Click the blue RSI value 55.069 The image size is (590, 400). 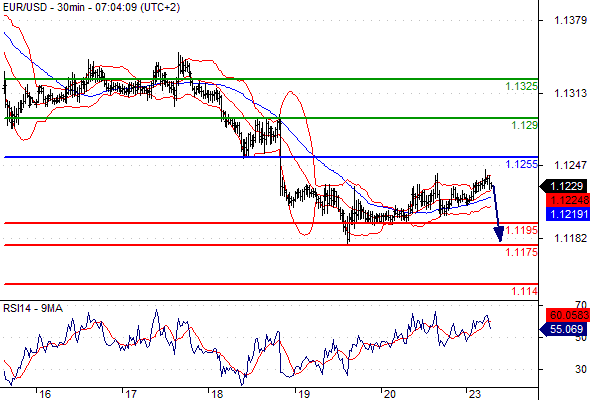pos(564,329)
